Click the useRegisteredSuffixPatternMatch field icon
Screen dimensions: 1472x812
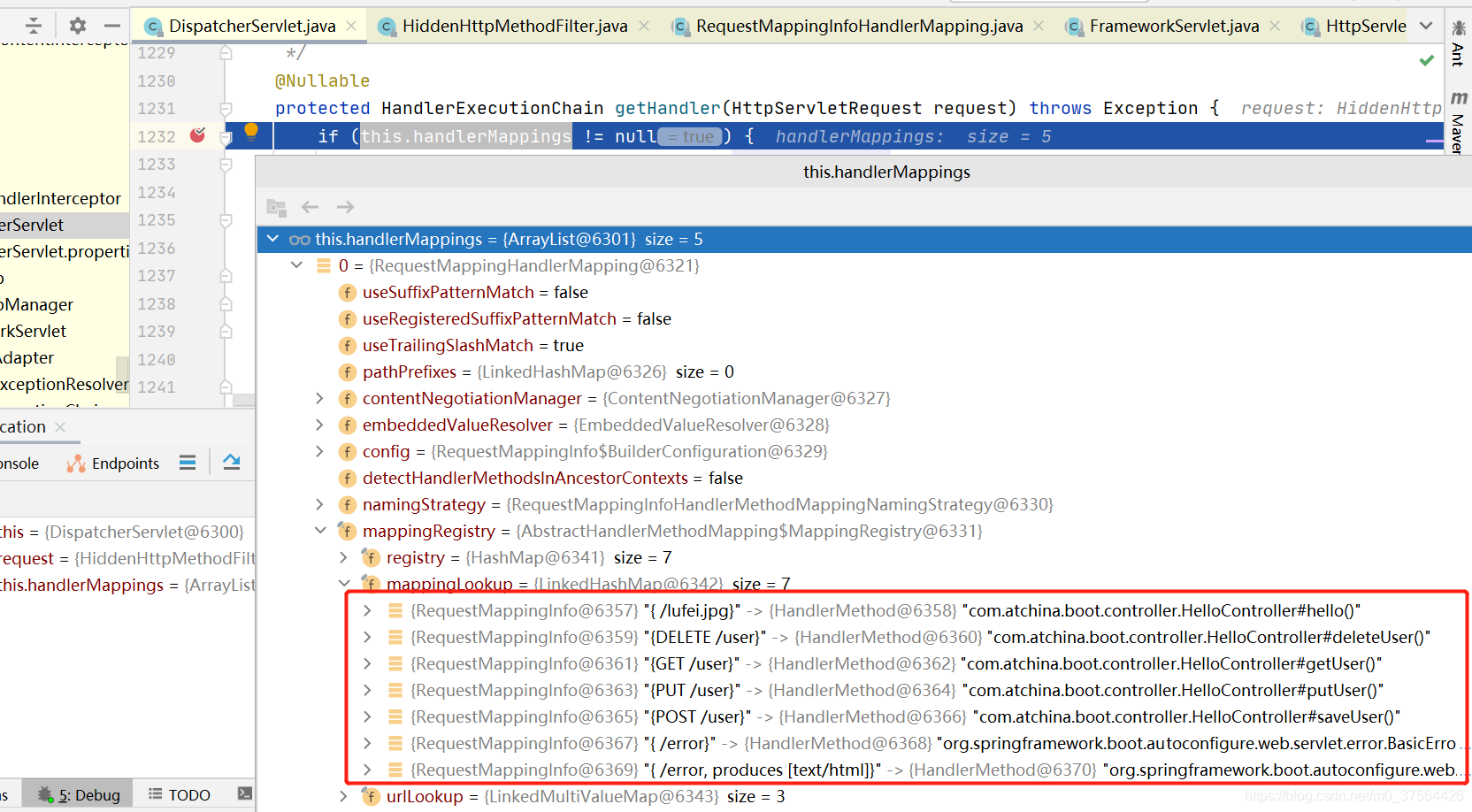pos(348,318)
